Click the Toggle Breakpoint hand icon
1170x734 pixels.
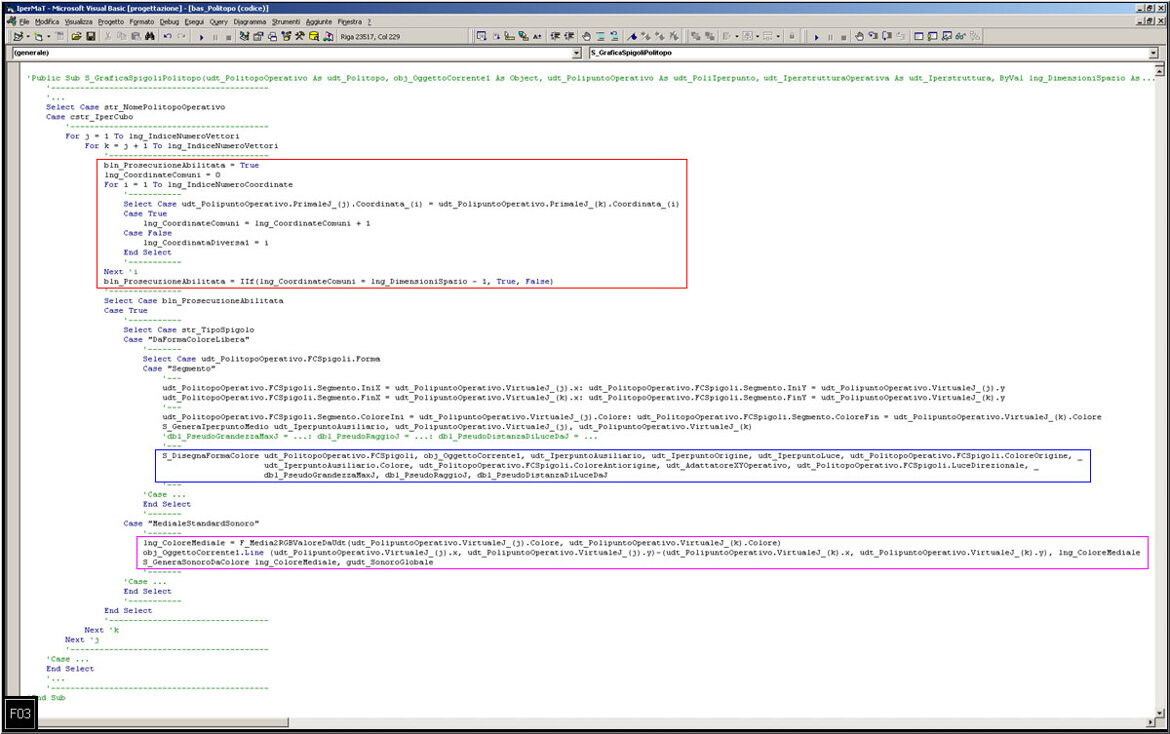(586, 36)
